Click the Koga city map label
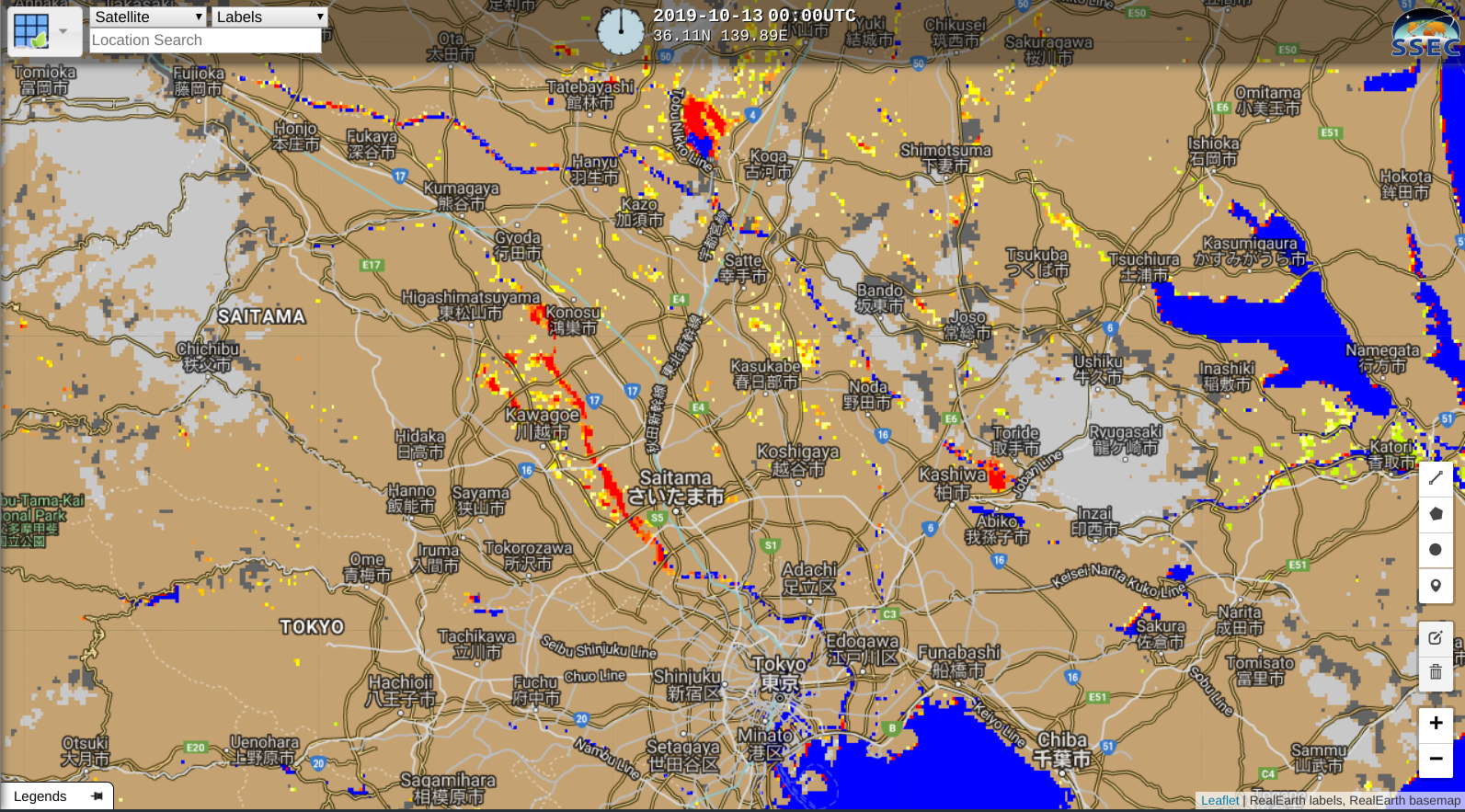Image resolution: width=1465 pixels, height=812 pixels. point(768,164)
